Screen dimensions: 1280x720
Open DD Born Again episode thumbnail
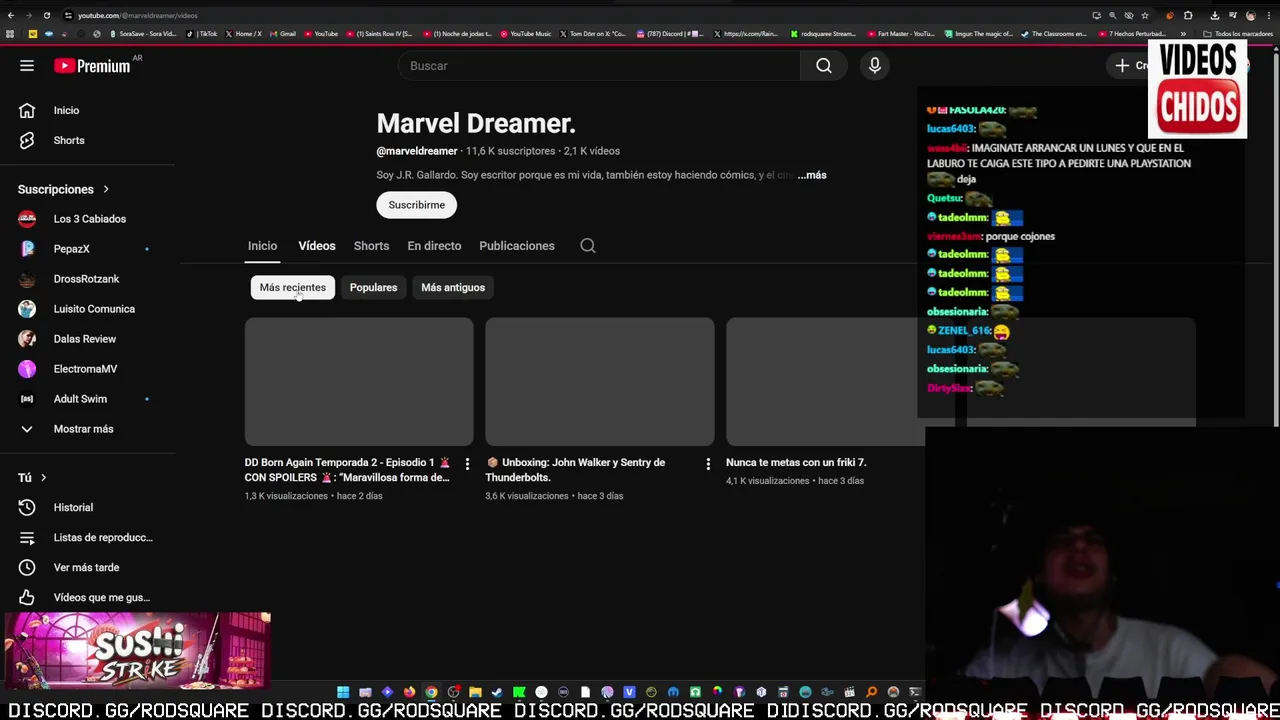click(359, 382)
